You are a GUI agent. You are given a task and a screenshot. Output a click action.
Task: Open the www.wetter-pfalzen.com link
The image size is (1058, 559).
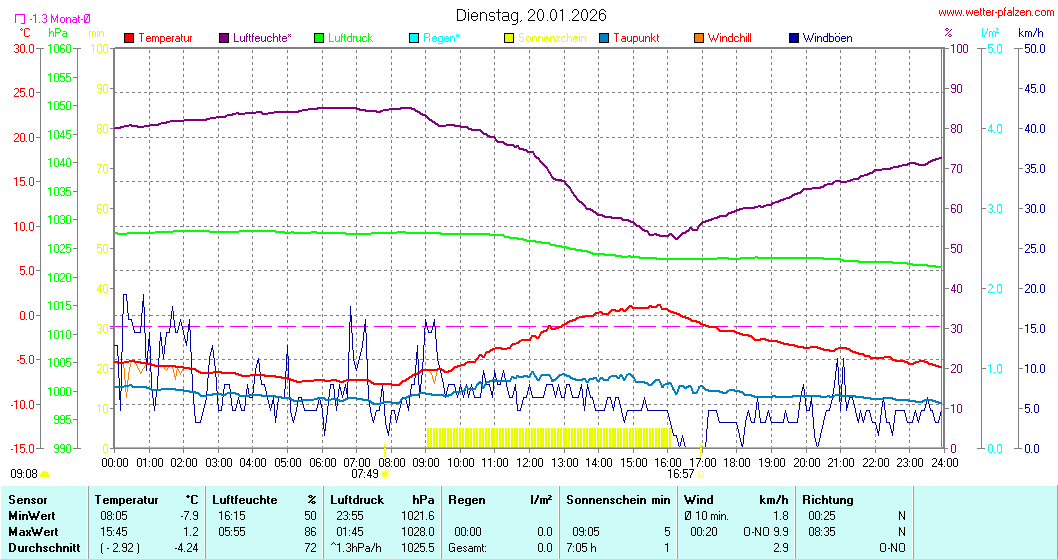994,13
